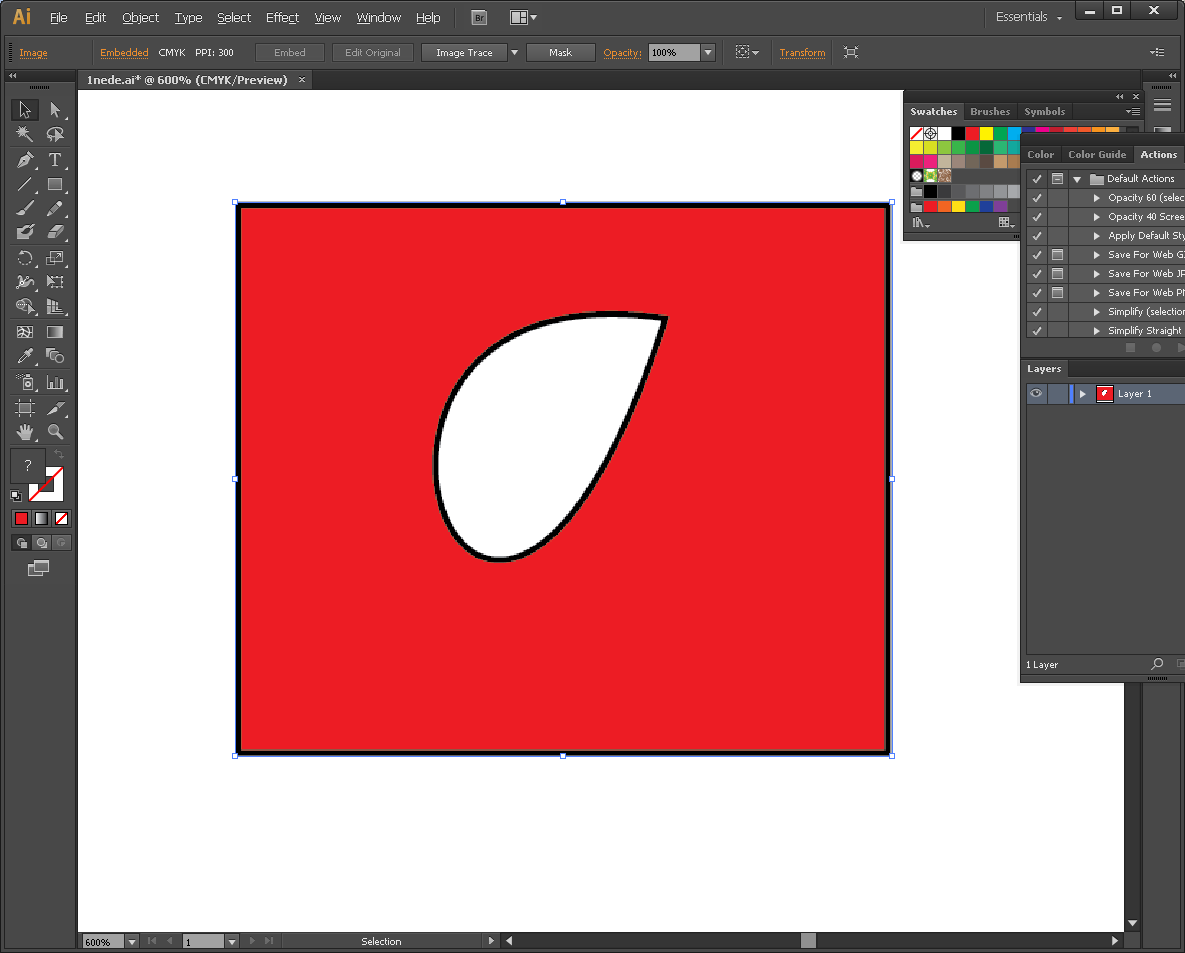Open the Opacity value dropdown
Image resolution: width=1185 pixels, height=953 pixels.
pos(708,52)
